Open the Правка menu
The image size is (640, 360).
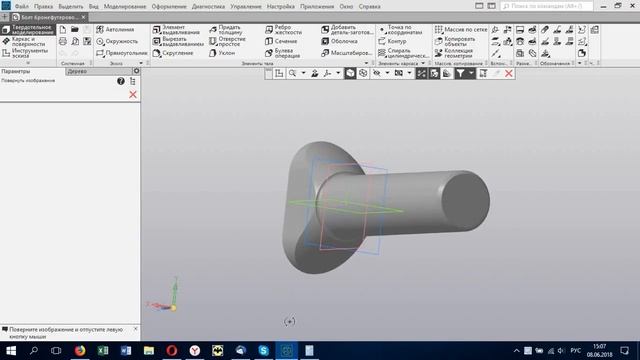[x=43, y=7]
